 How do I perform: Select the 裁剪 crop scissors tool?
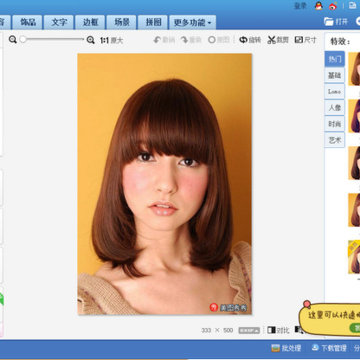tap(278, 40)
